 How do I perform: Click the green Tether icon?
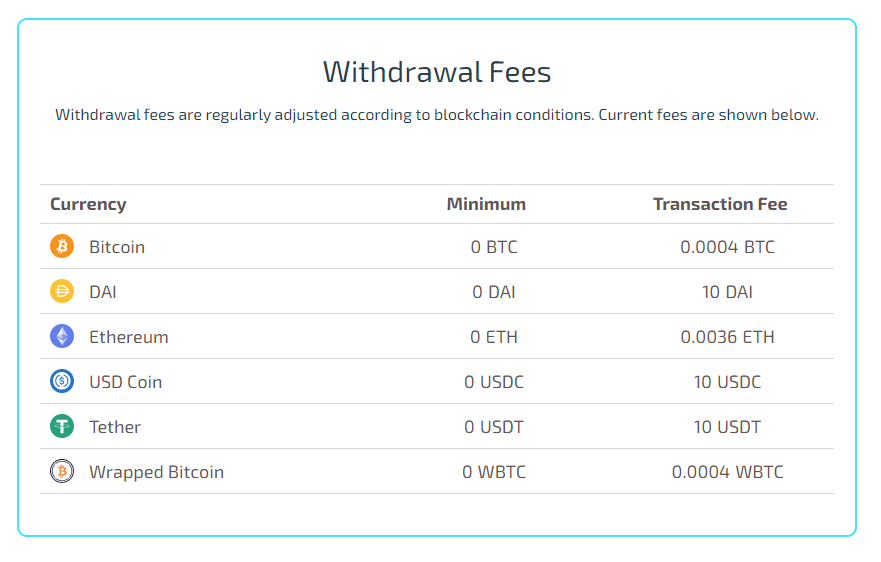pyautogui.click(x=62, y=426)
